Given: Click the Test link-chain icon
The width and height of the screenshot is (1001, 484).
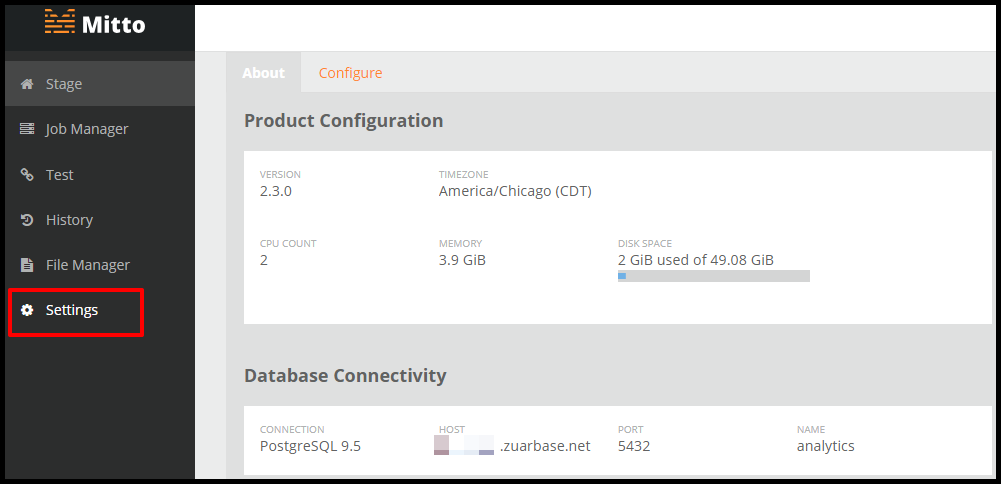Looking at the screenshot, I should point(27,174).
